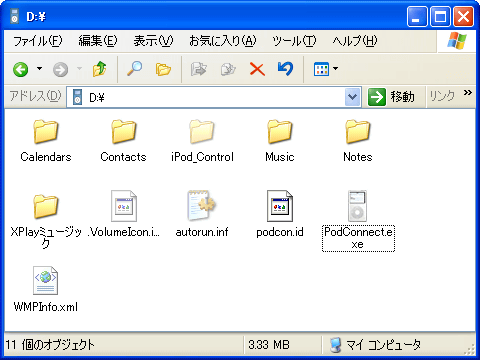Close the D:¥ window
Image resolution: width=480 pixels, height=360 pixels.
pos(463,16)
